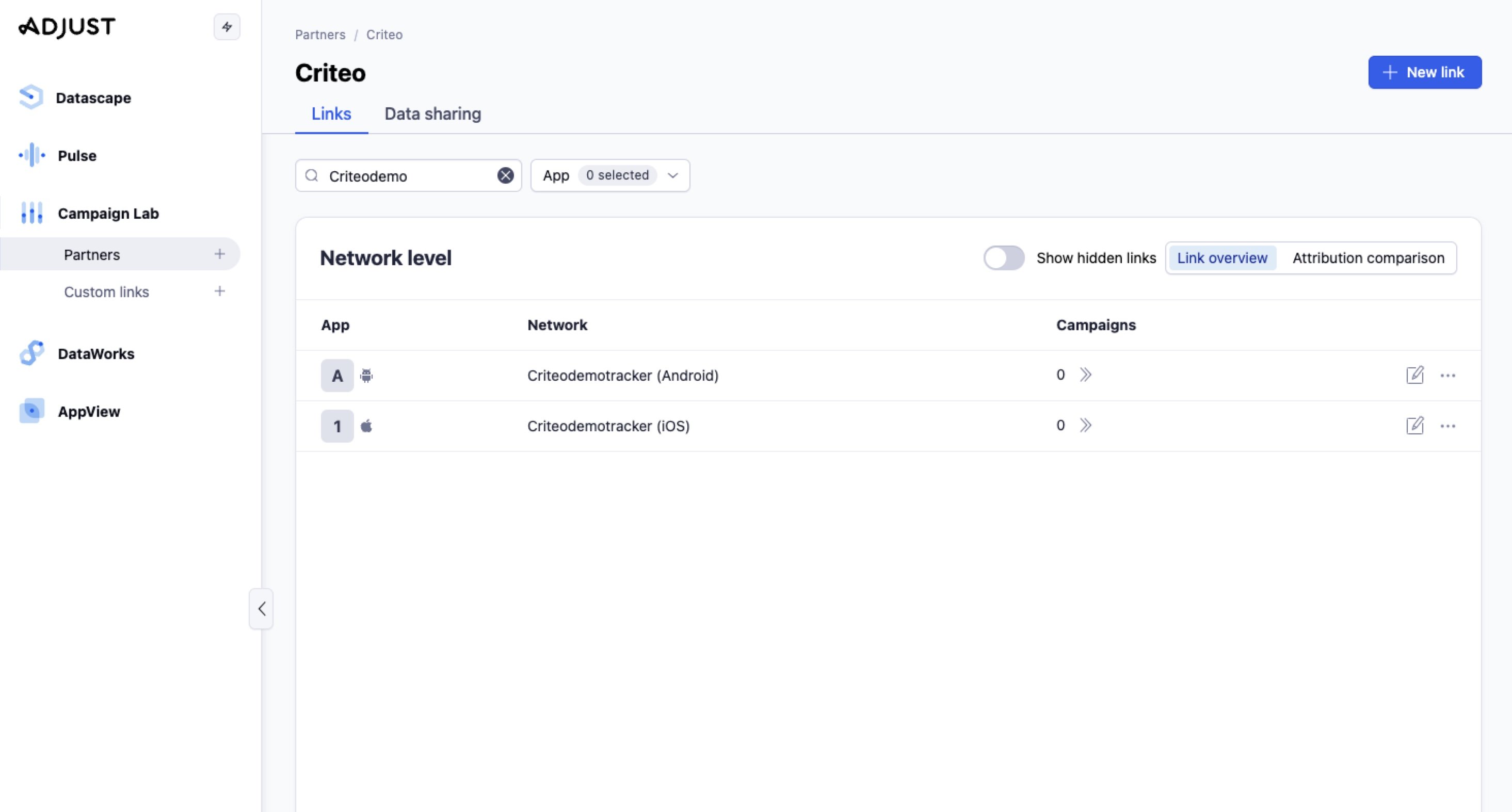
Task: Edit the Criteodemotracker (Android) link
Action: tap(1414, 375)
